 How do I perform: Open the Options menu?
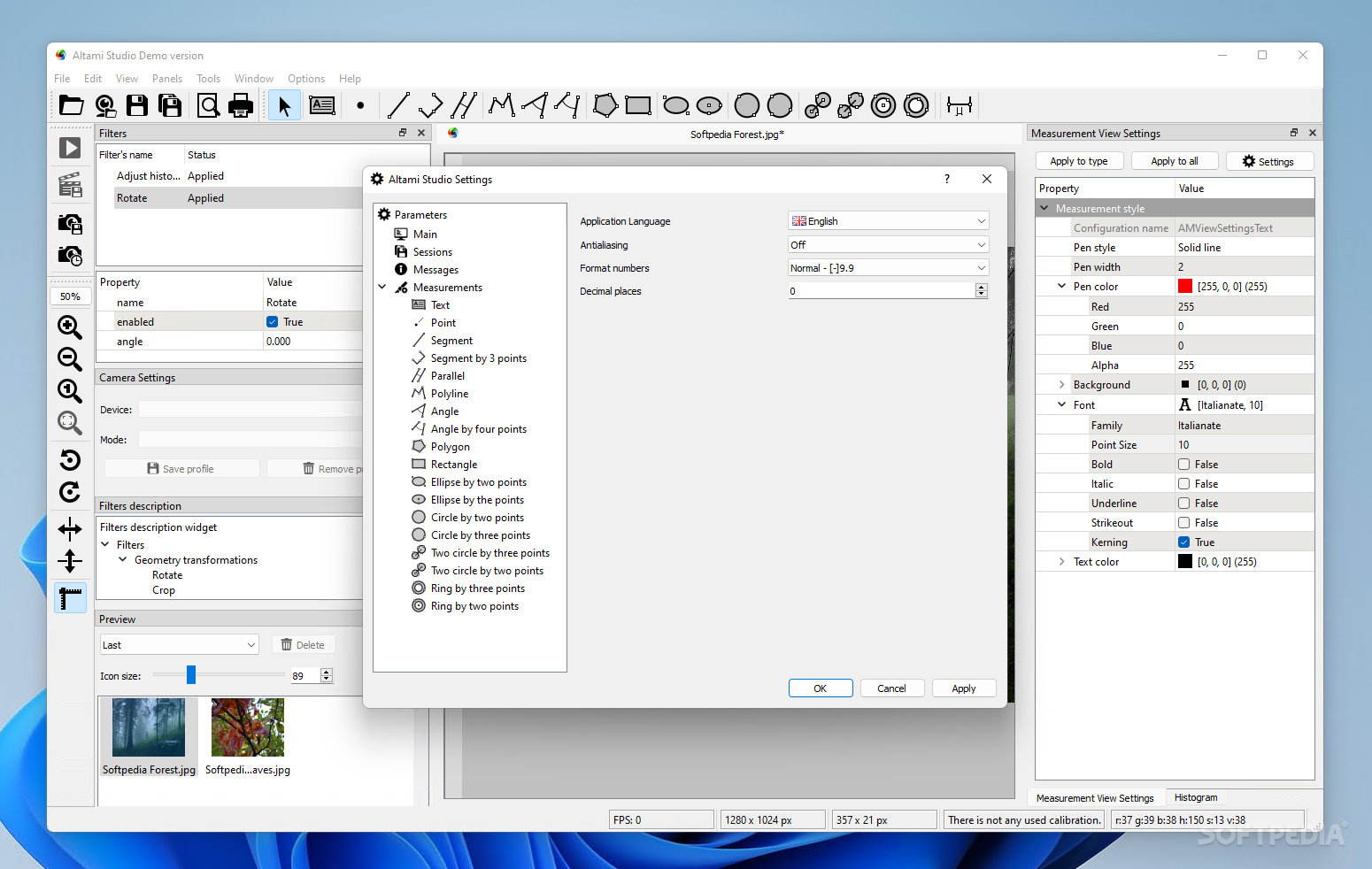point(306,79)
